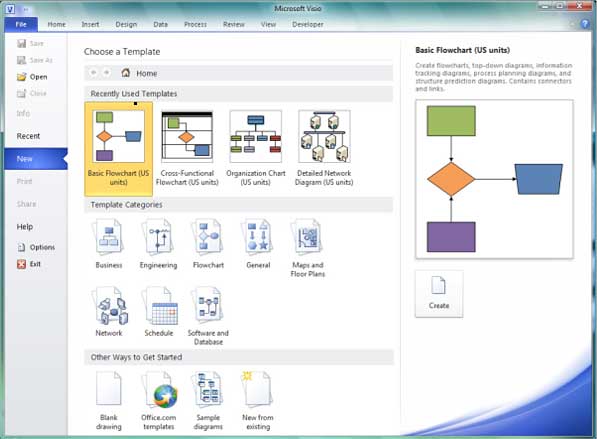Click Close in the backstage menu
This screenshot has width=597, height=439.
[32, 93]
